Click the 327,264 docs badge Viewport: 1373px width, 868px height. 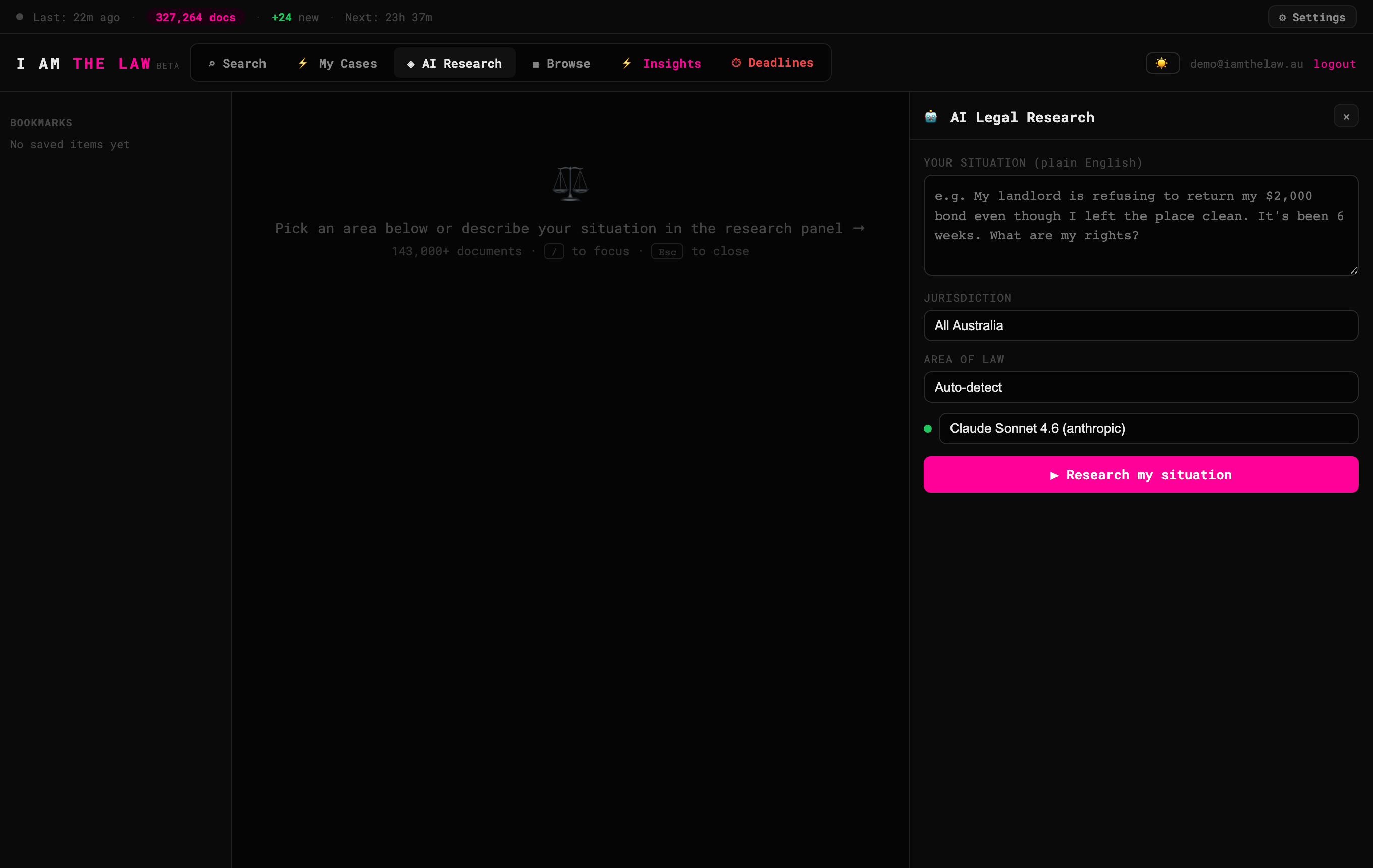(195, 18)
